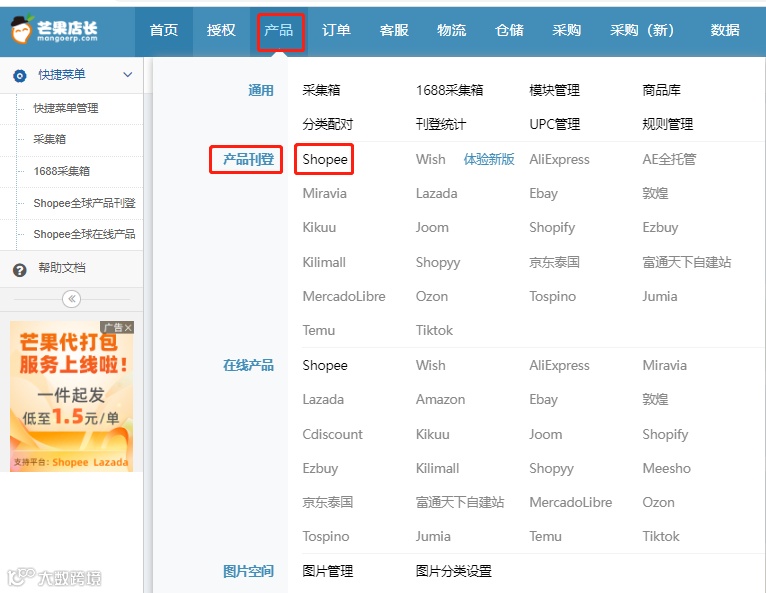Image resolution: width=766 pixels, height=593 pixels.
Task: Click the 在线产品 section heading
Action: (x=248, y=365)
